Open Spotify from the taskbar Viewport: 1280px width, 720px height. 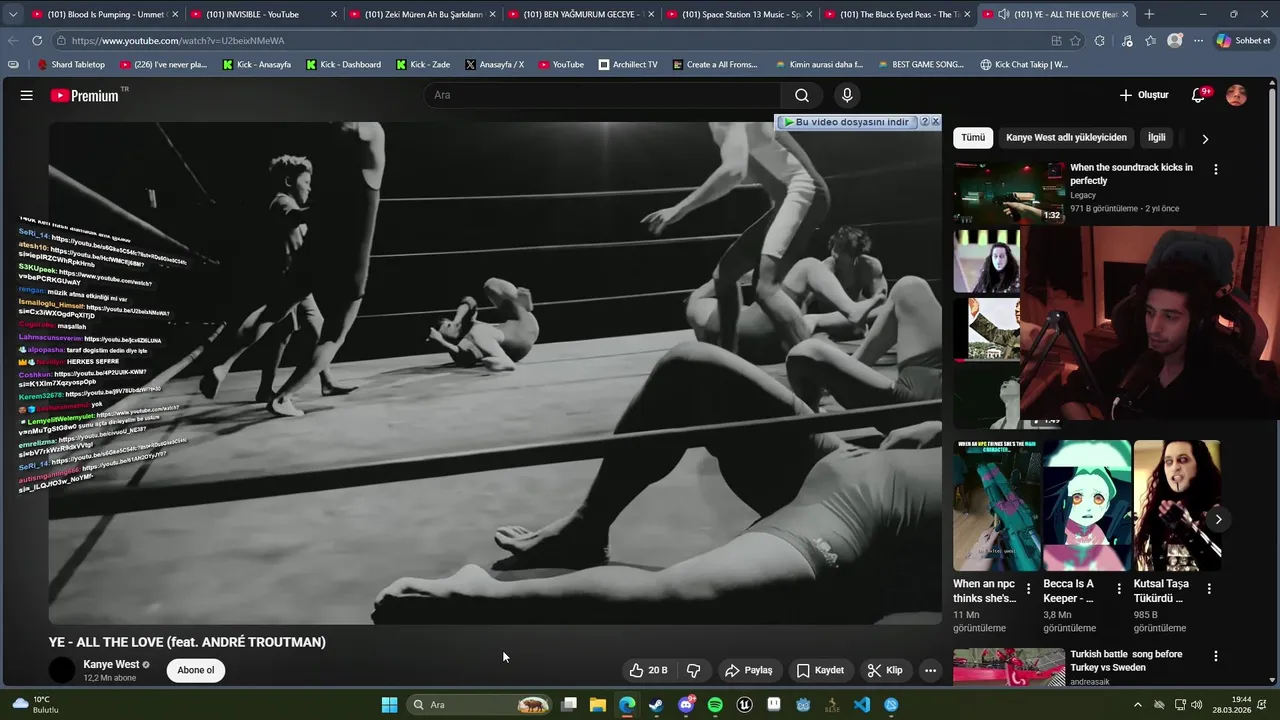coord(715,705)
